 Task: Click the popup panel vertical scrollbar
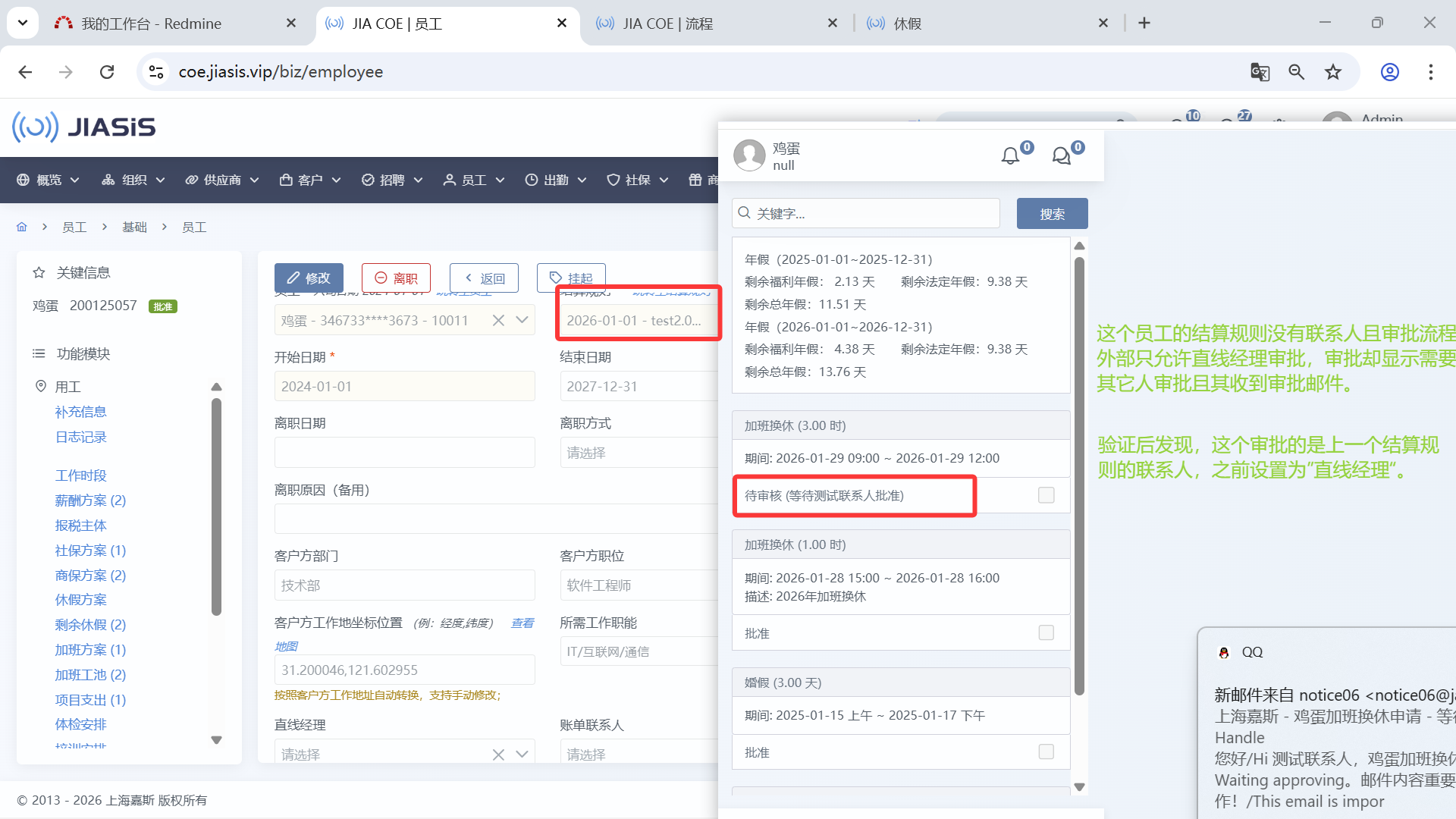1079,475
